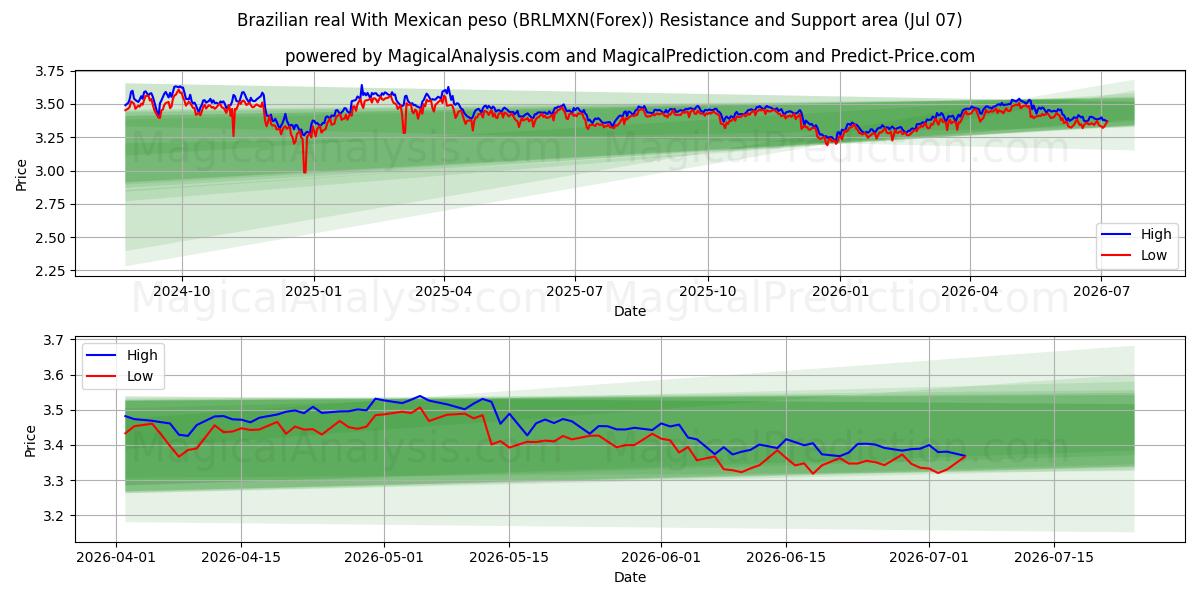Click the '2026-06-01' date tick label
The image size is (1200, 600).
(x=661, y=557)
